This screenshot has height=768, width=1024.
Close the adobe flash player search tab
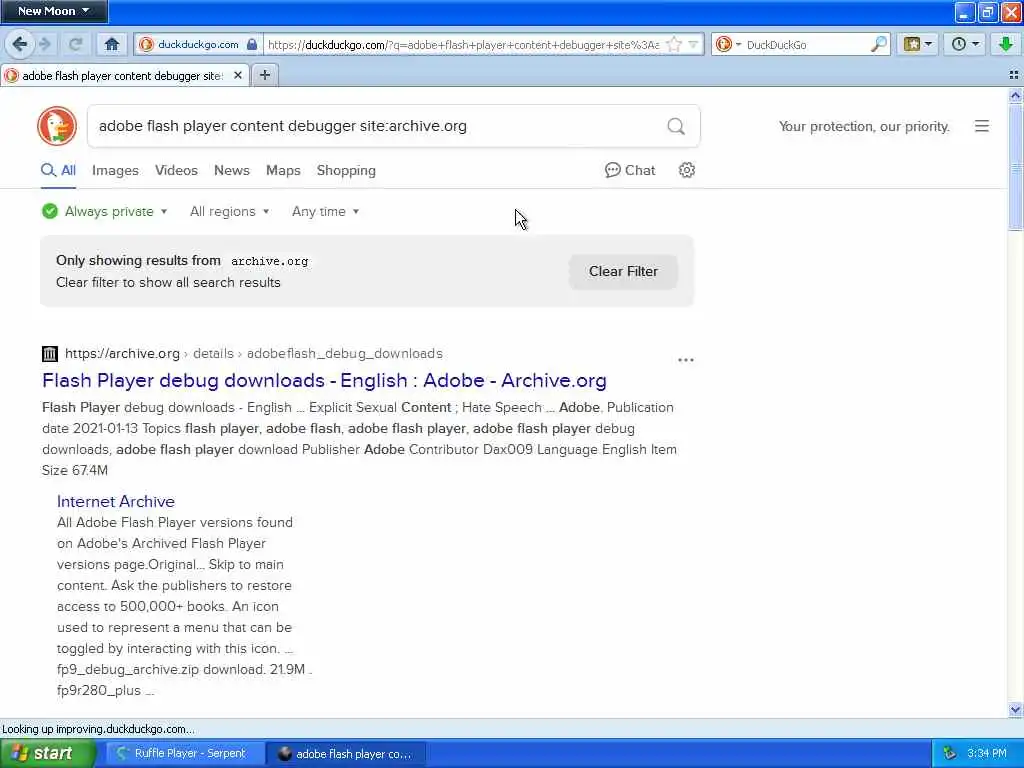238,76
